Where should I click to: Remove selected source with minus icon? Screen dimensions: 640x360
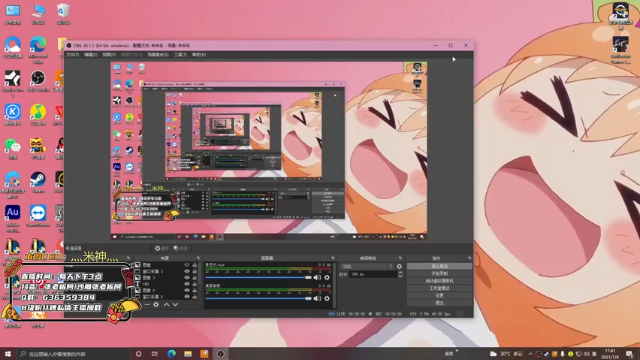[147, 304]
